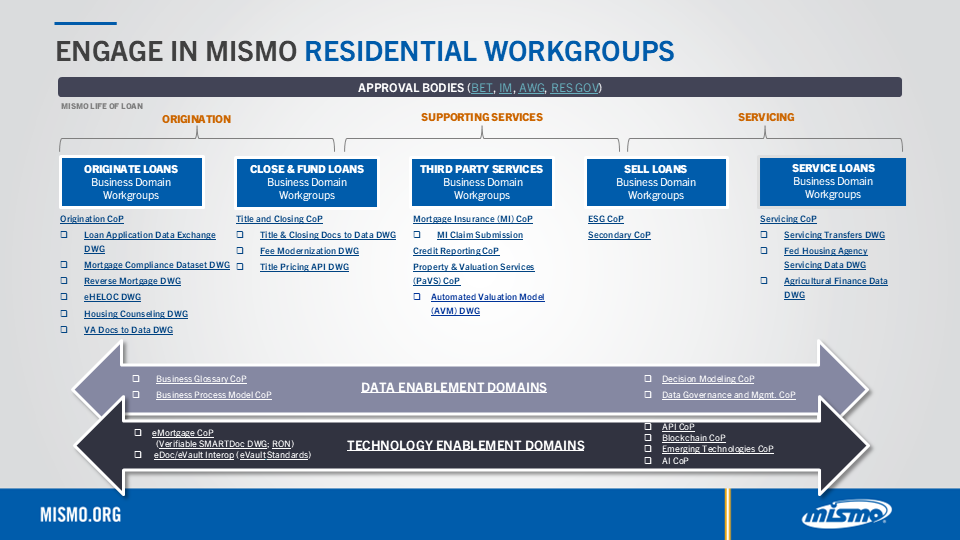Open the BET approval body link
The height and width of the screenshot is (540, 960).
[x=482, y=88]
